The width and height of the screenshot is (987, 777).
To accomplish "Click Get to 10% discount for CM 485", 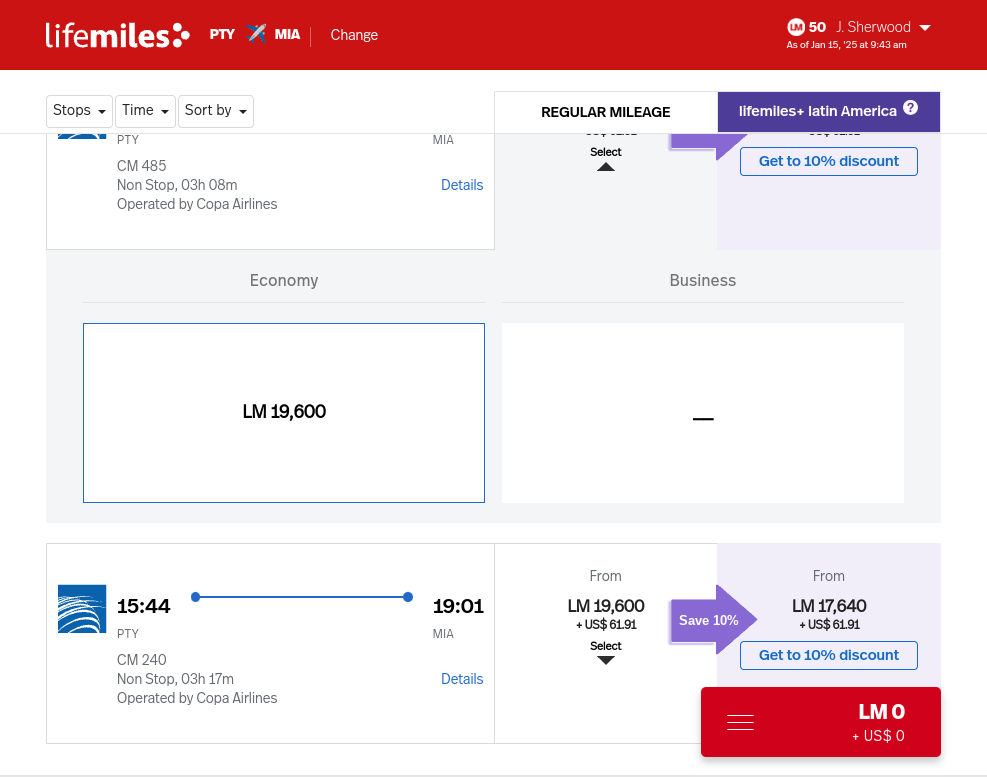I will [x=828, y=161].
